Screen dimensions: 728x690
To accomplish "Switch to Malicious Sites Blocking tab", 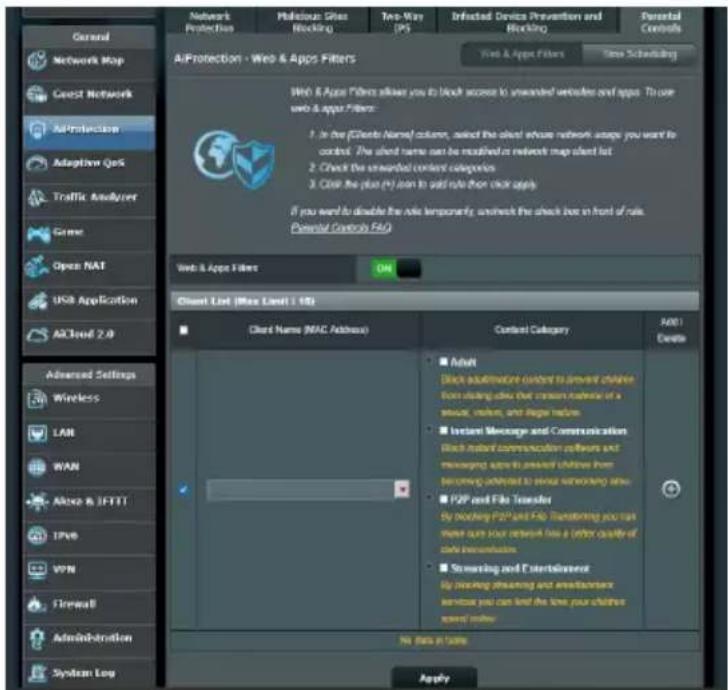I will pos(312,22).
